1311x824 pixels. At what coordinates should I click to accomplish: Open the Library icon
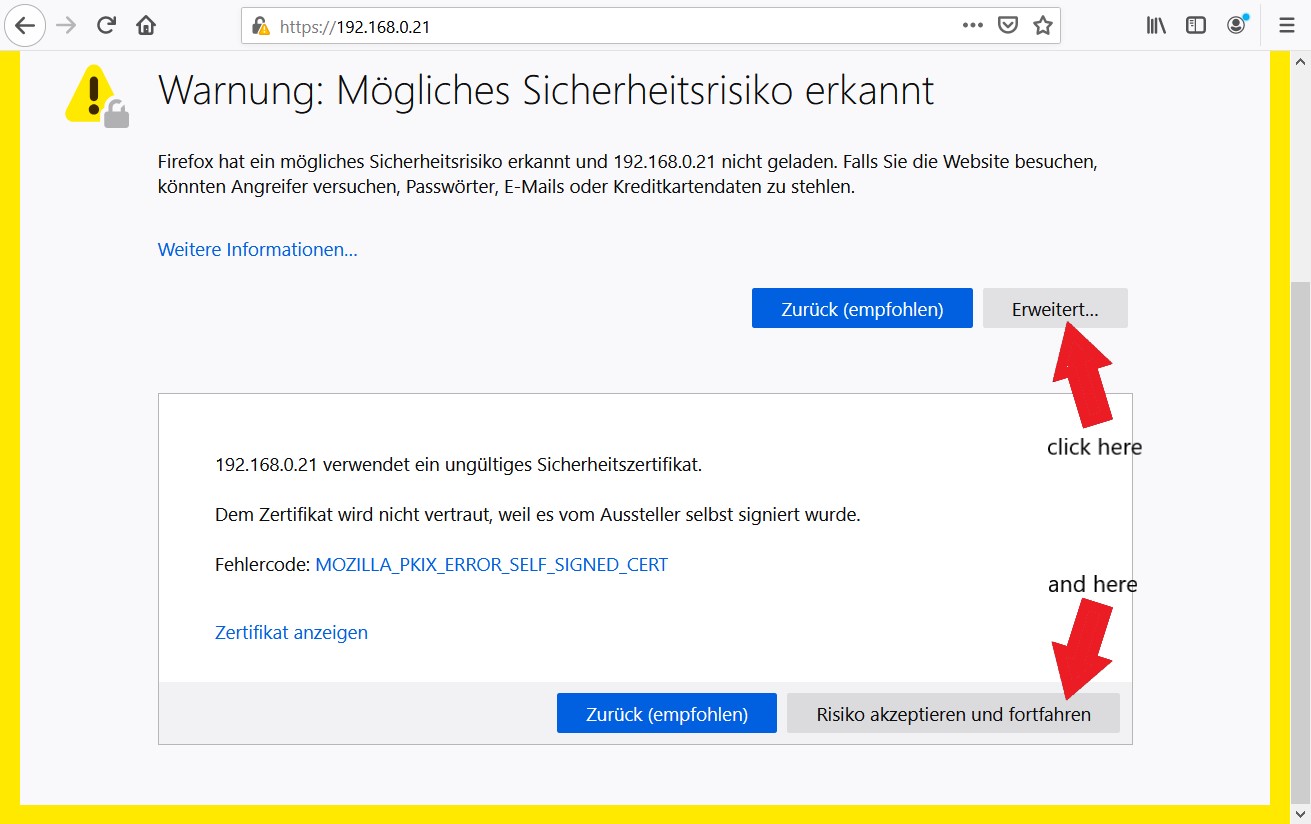1157,26
